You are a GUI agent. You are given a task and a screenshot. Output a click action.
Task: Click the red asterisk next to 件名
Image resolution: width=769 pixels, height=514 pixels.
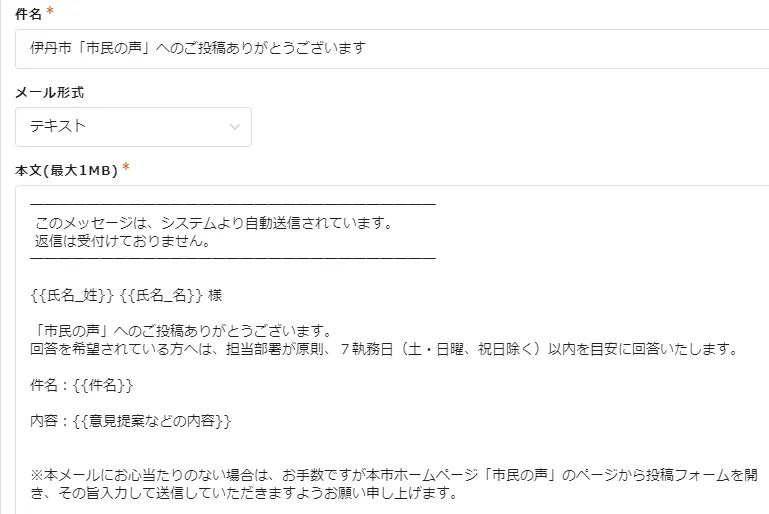(x=49, y=10)
